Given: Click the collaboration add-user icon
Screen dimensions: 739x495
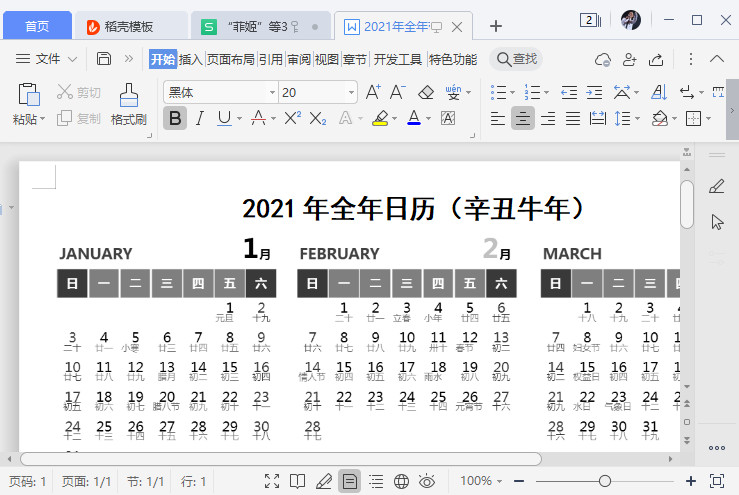Looking at the screenshot, I should click(x=630, y=59).
